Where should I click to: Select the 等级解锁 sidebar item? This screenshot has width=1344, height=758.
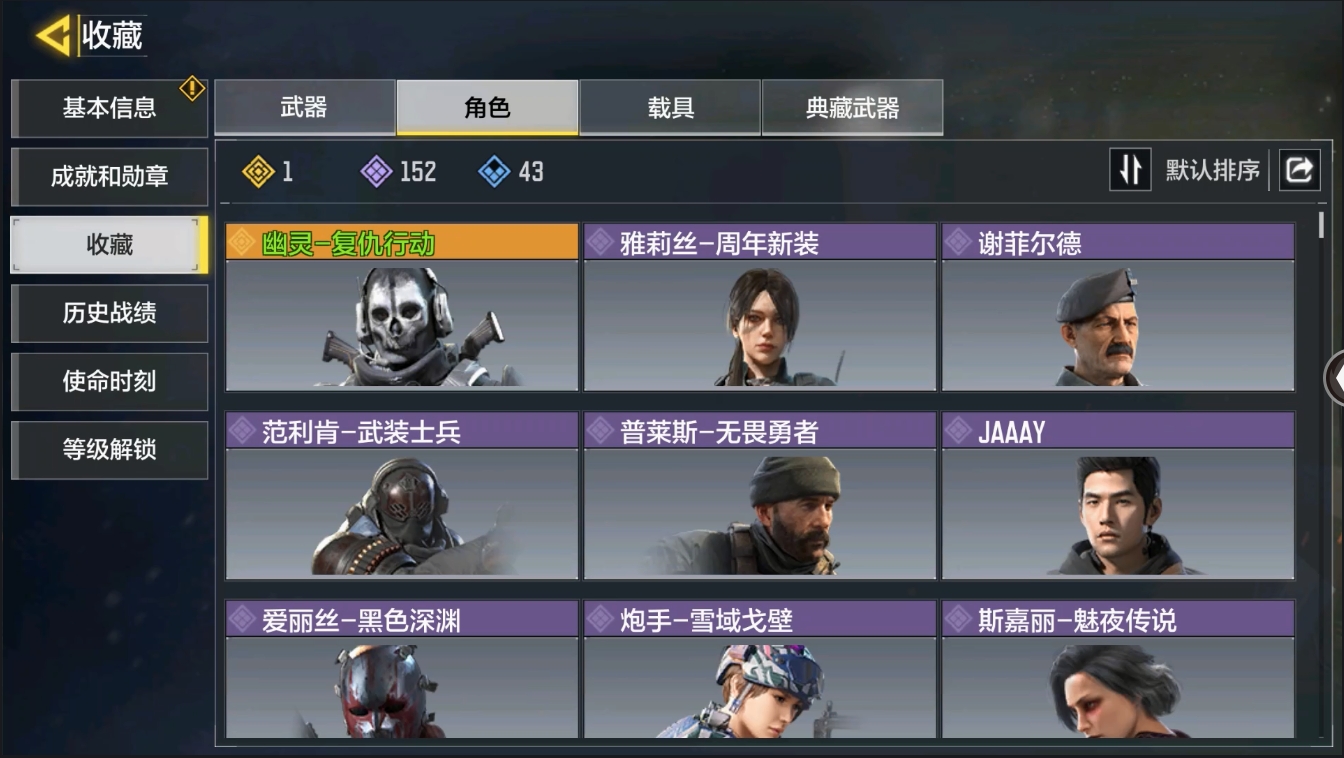pos(109,449)
